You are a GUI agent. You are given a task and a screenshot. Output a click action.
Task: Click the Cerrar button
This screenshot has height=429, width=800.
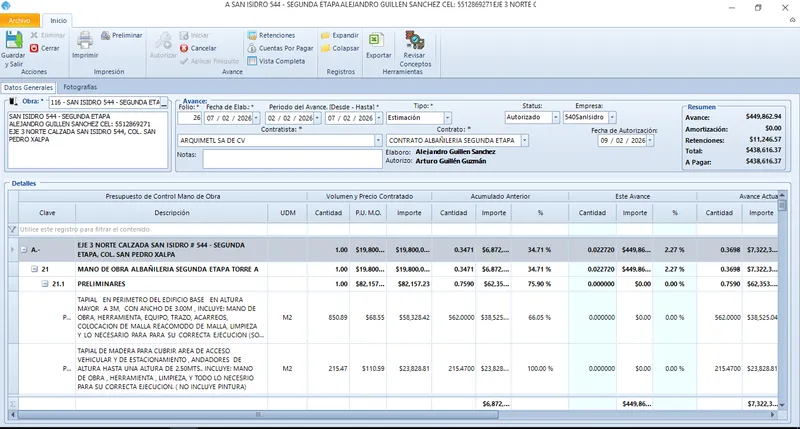point(44,48)
